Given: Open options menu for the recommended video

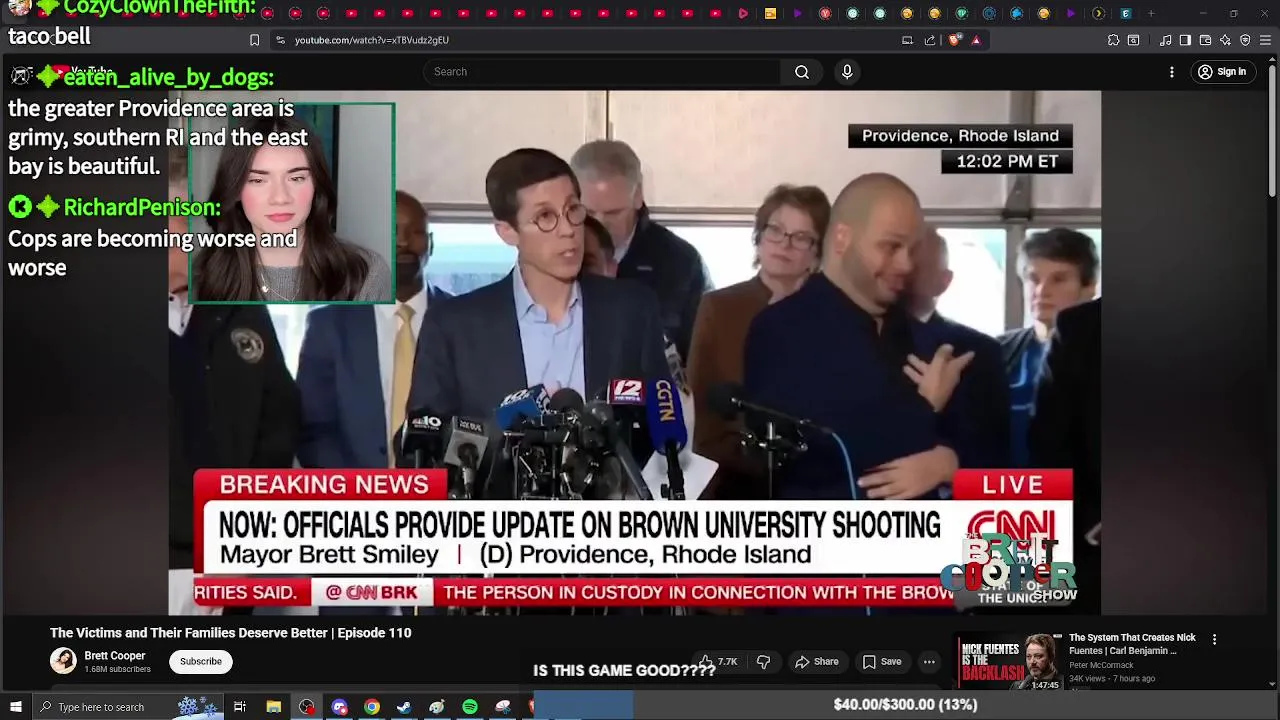Looking at the screenshot, I should pos(1214,639).
